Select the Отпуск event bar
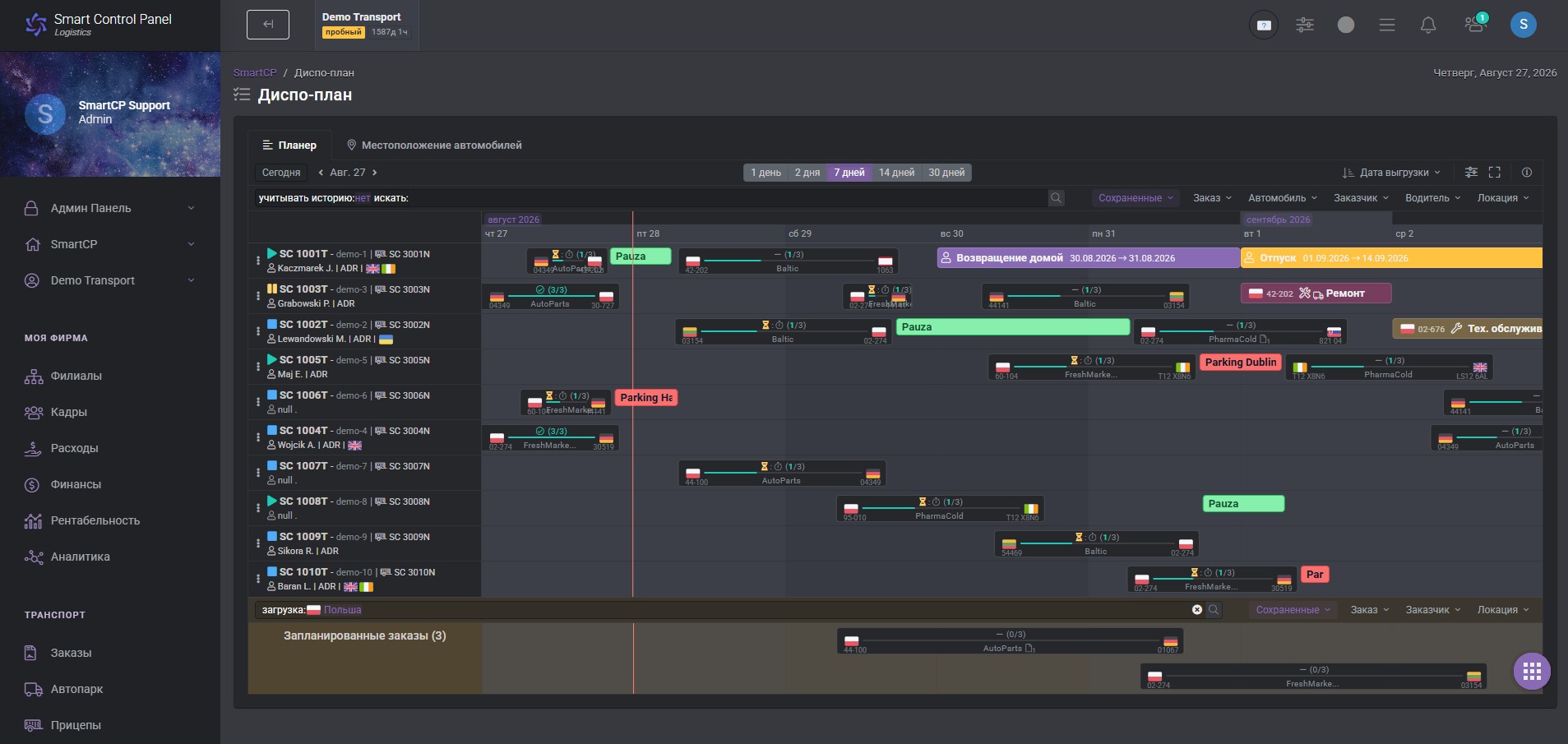This screenshot has height=744, width=1568. tap(1391, 258)
